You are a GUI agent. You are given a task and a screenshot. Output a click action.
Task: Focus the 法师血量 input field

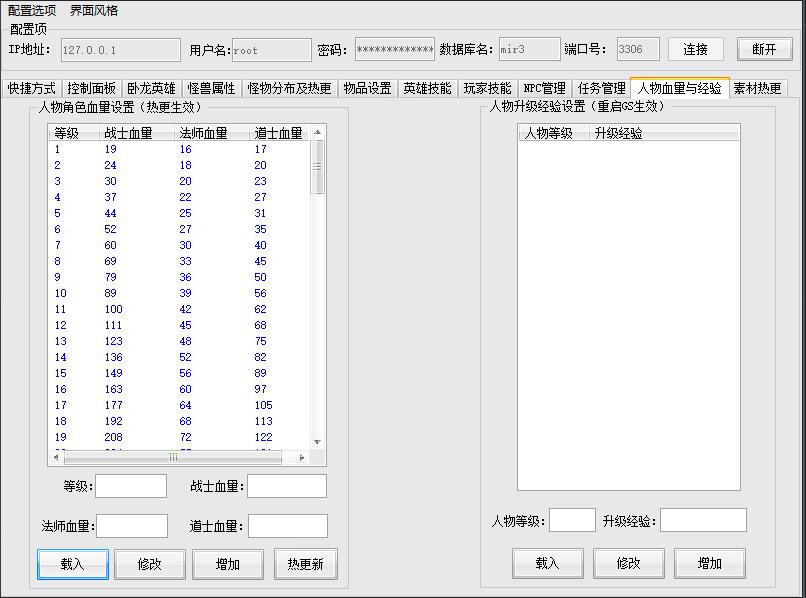tap(132, 526)
